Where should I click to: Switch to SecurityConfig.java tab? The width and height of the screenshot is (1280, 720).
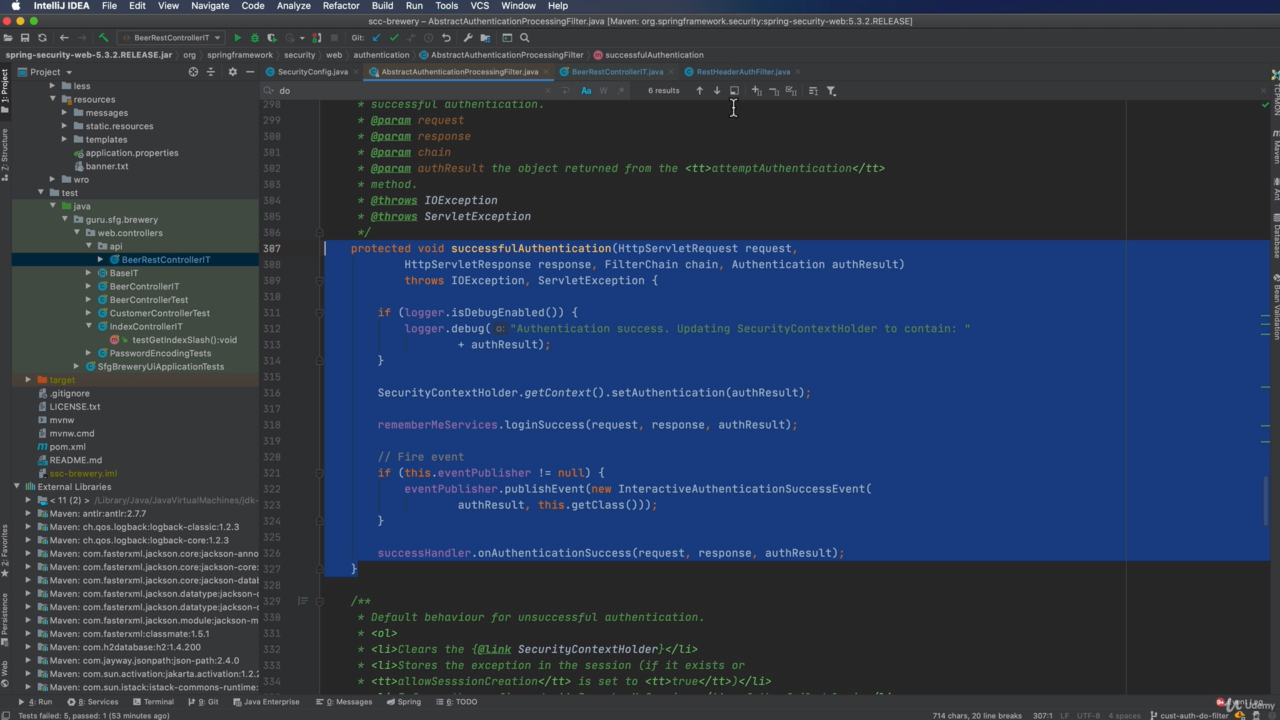click(x=312, y=72)
